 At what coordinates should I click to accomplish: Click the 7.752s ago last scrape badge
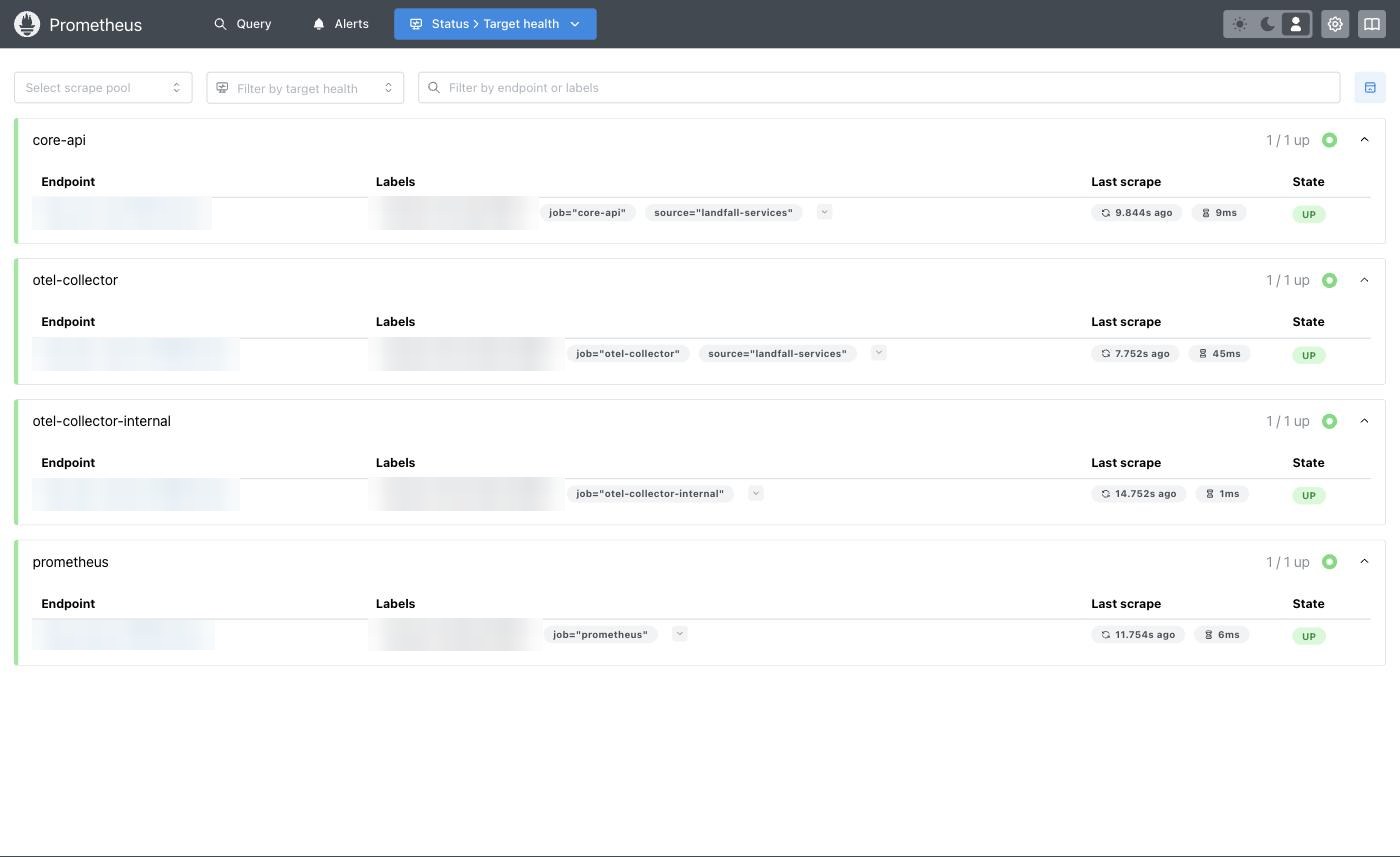[1135, 354]
